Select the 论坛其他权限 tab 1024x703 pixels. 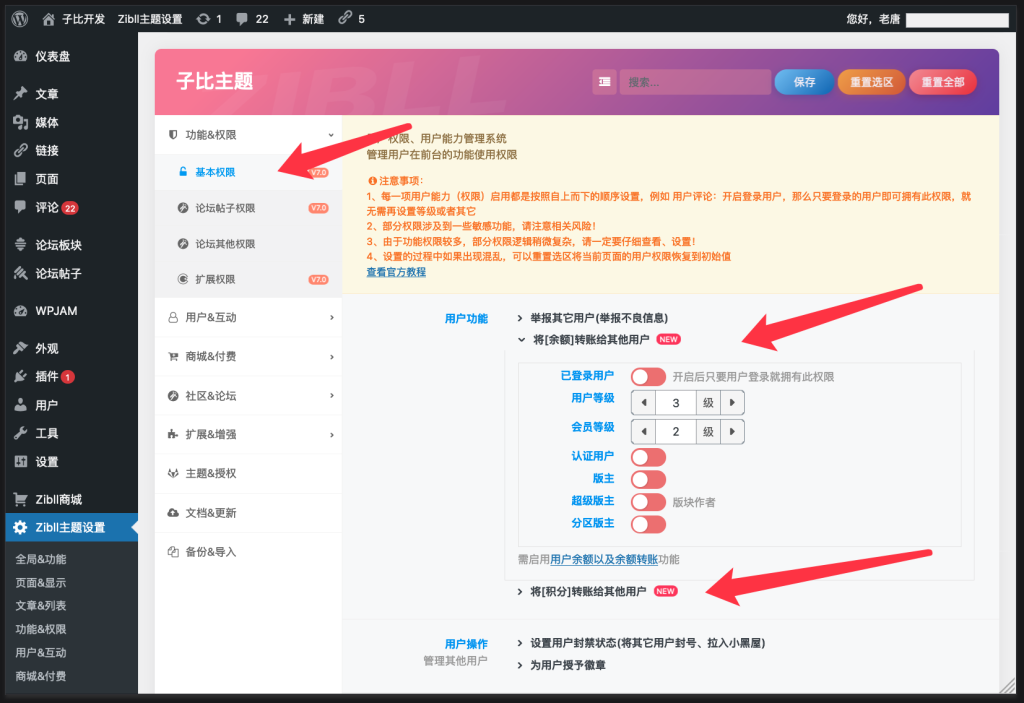[x=248, y=244]
